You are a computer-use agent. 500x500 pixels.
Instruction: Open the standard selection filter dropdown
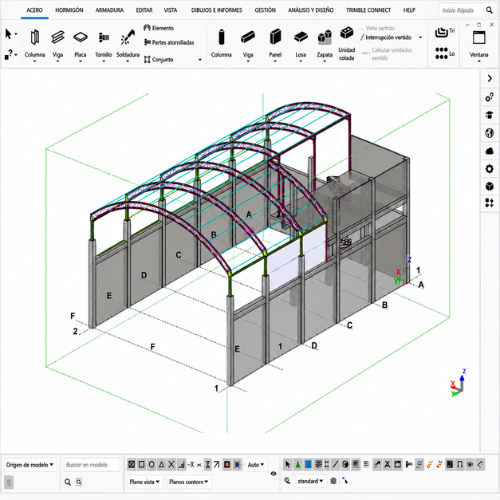(x=310, y=481)
